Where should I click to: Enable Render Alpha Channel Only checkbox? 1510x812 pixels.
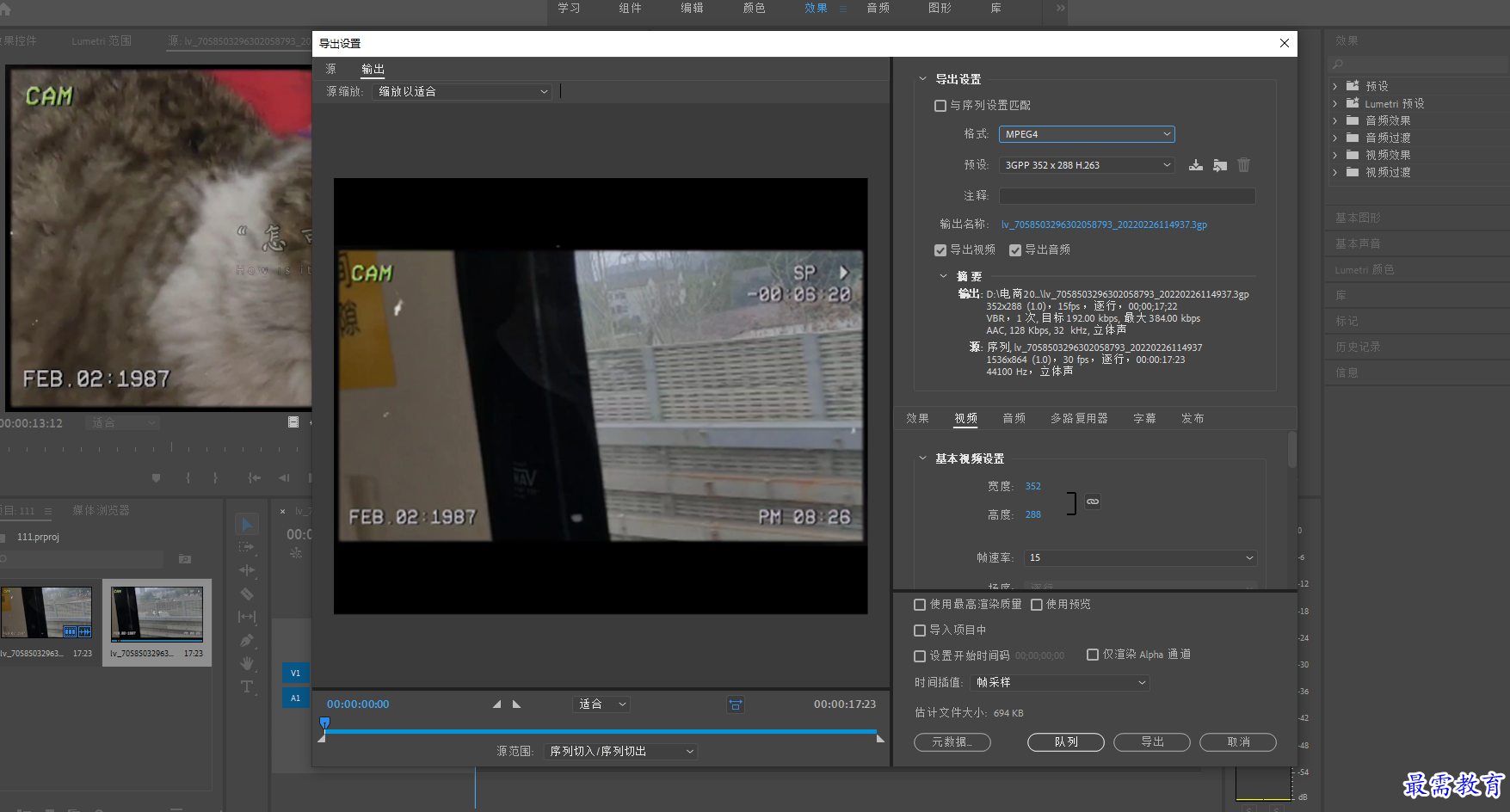pyautogui.click(x=1093, y=655)
